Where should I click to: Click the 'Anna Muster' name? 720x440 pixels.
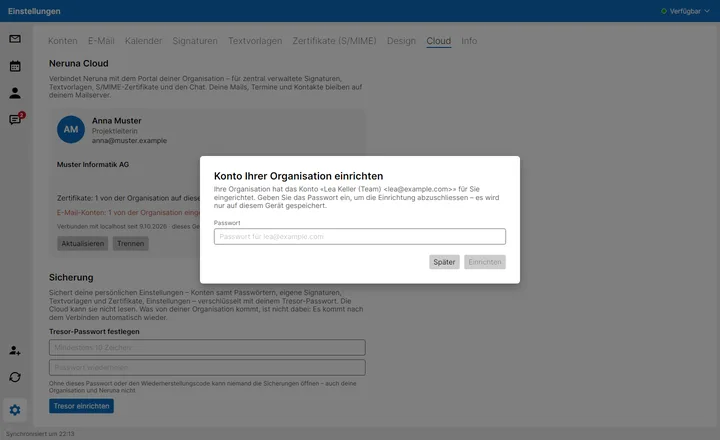[117, 121]
